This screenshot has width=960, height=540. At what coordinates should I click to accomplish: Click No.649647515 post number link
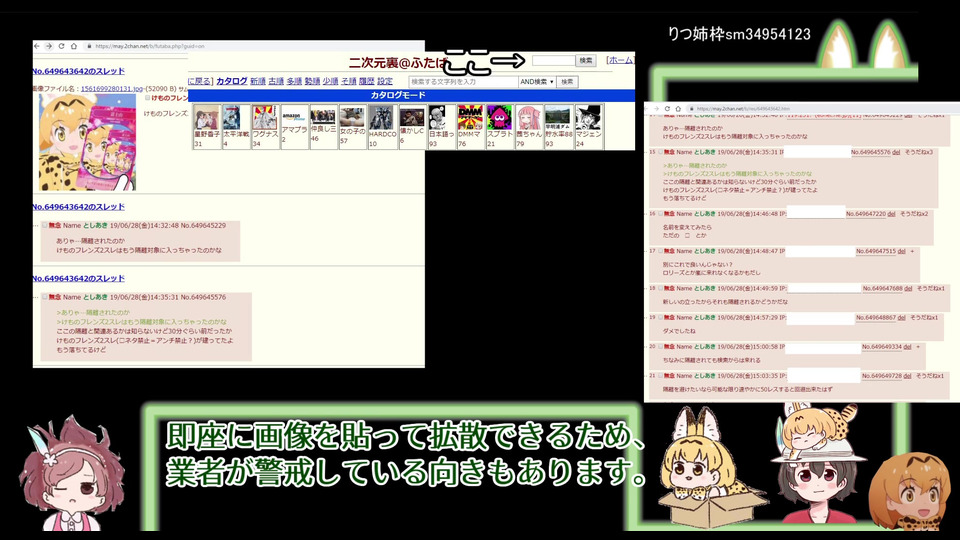[876, 251]
